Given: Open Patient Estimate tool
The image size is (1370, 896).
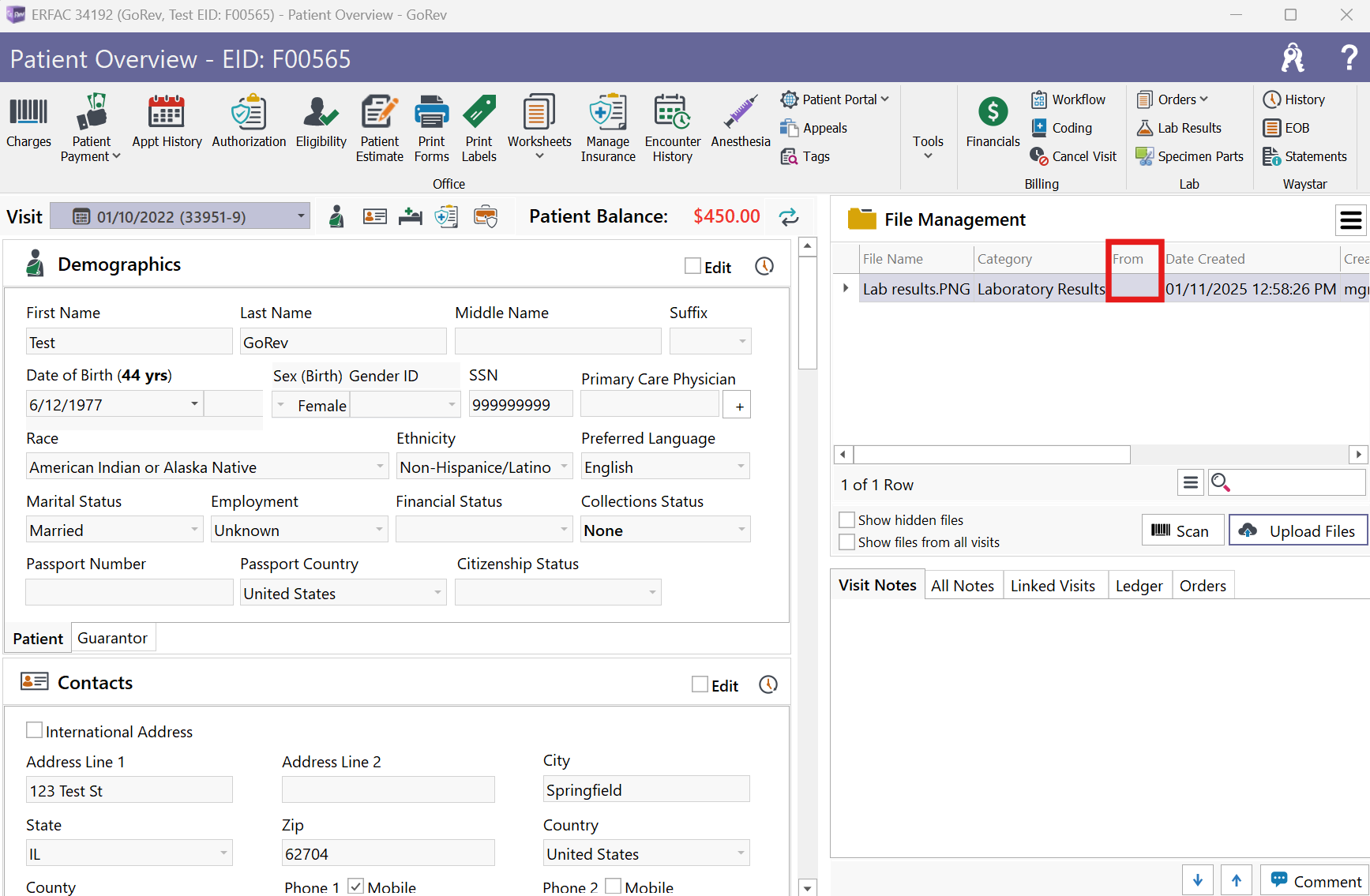Looking at the screenshot, I should [380, 128].
